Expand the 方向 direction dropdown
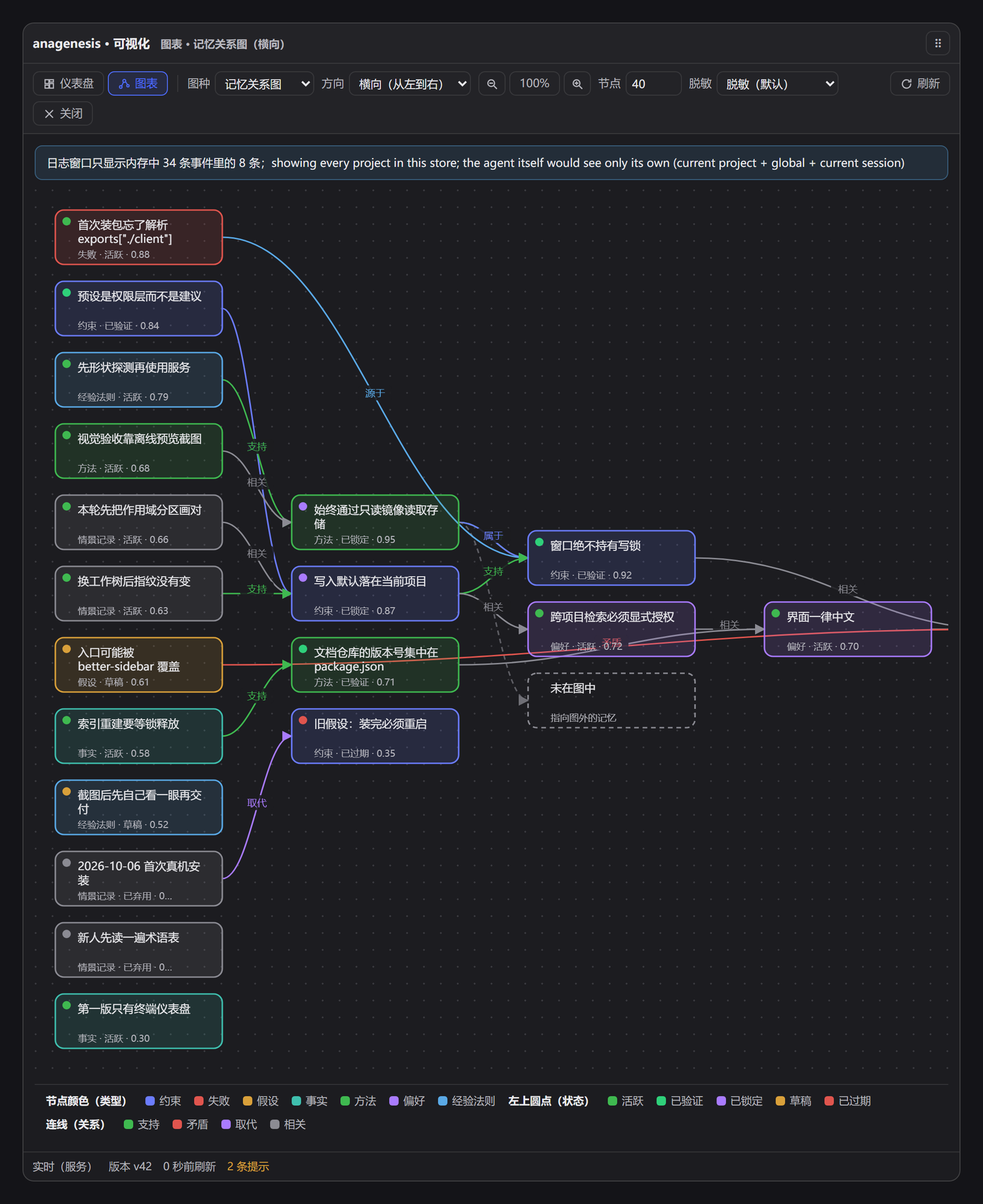The image size is (983, 1204). (410, 84)
